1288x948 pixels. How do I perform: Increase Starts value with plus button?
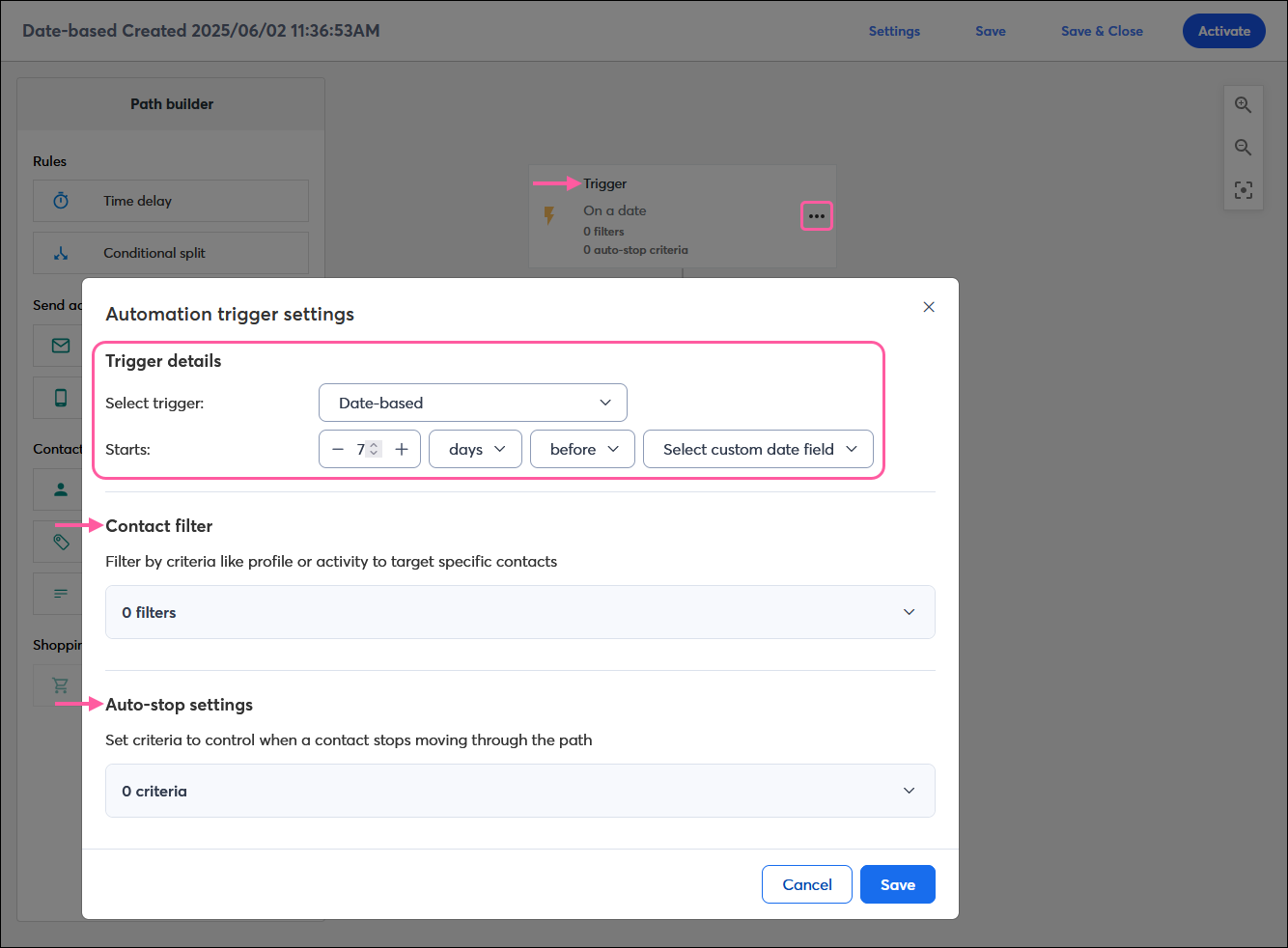(402, 449)
